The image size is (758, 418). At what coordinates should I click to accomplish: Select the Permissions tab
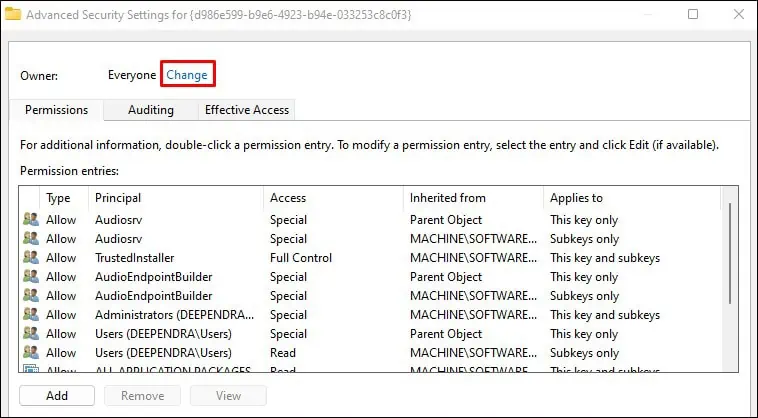[x=57, y=110]
